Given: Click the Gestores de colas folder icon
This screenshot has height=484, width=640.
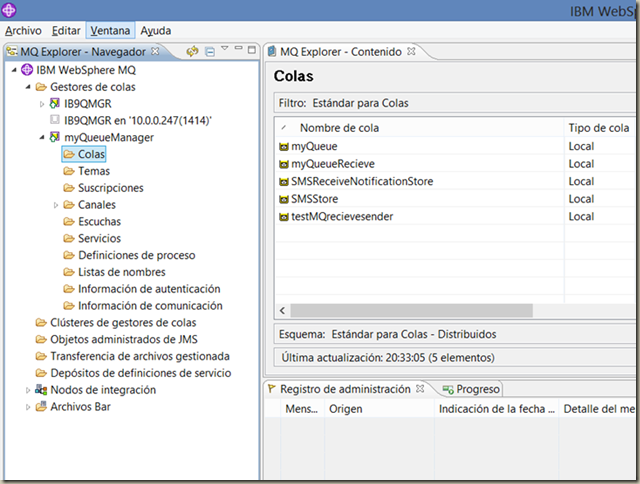Looking at the screenshot, I should tap(41, 87).
